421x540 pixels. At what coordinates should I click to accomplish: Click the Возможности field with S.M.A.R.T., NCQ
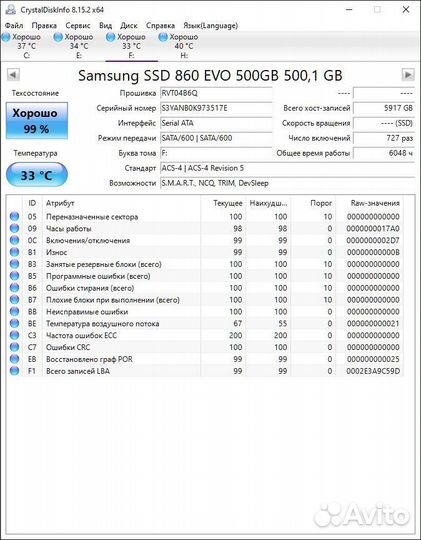(x=288, y=183)
